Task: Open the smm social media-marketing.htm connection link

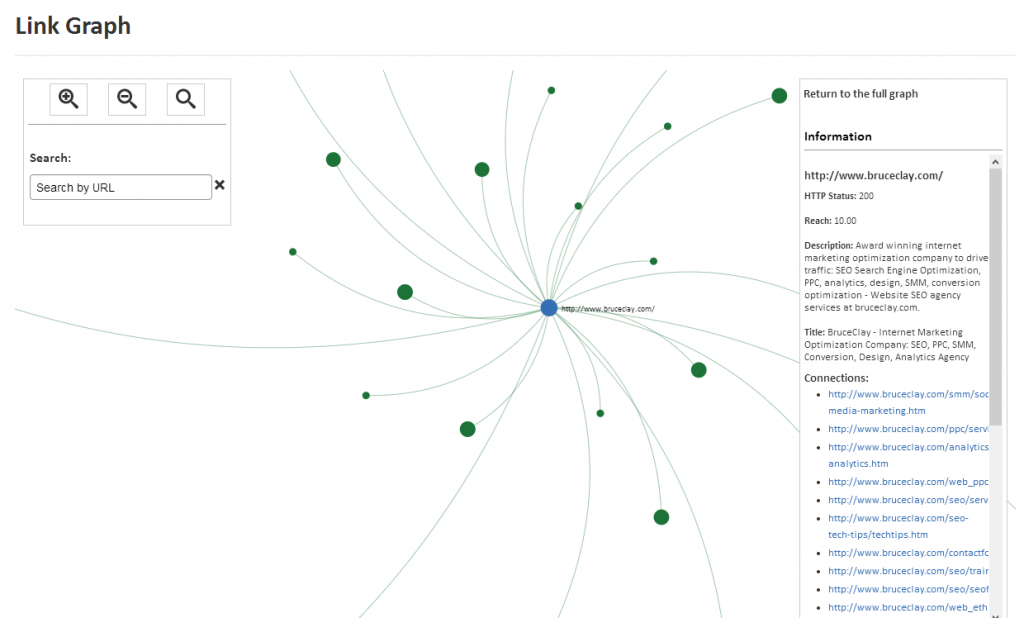Action: tap(908, 402)
